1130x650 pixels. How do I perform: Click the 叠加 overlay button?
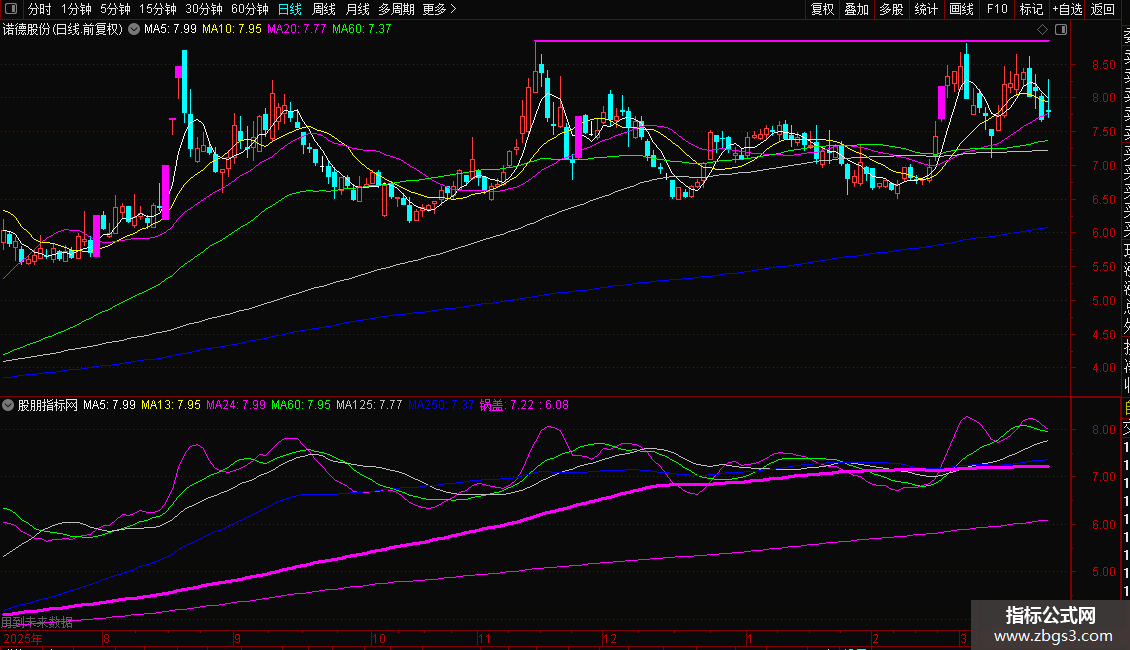pyautogui.click(x=856, y=9)
